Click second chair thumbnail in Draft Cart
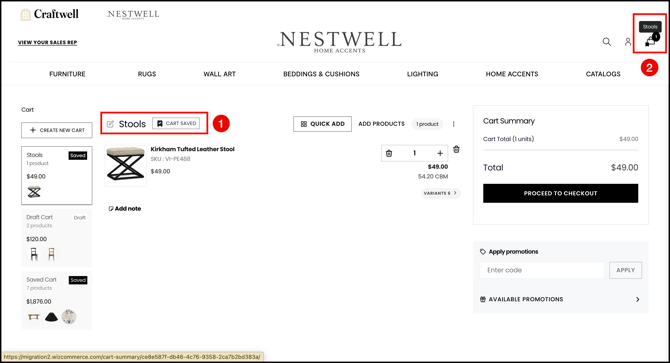Viewport: 670px width, 363px height. coord(51,255)
